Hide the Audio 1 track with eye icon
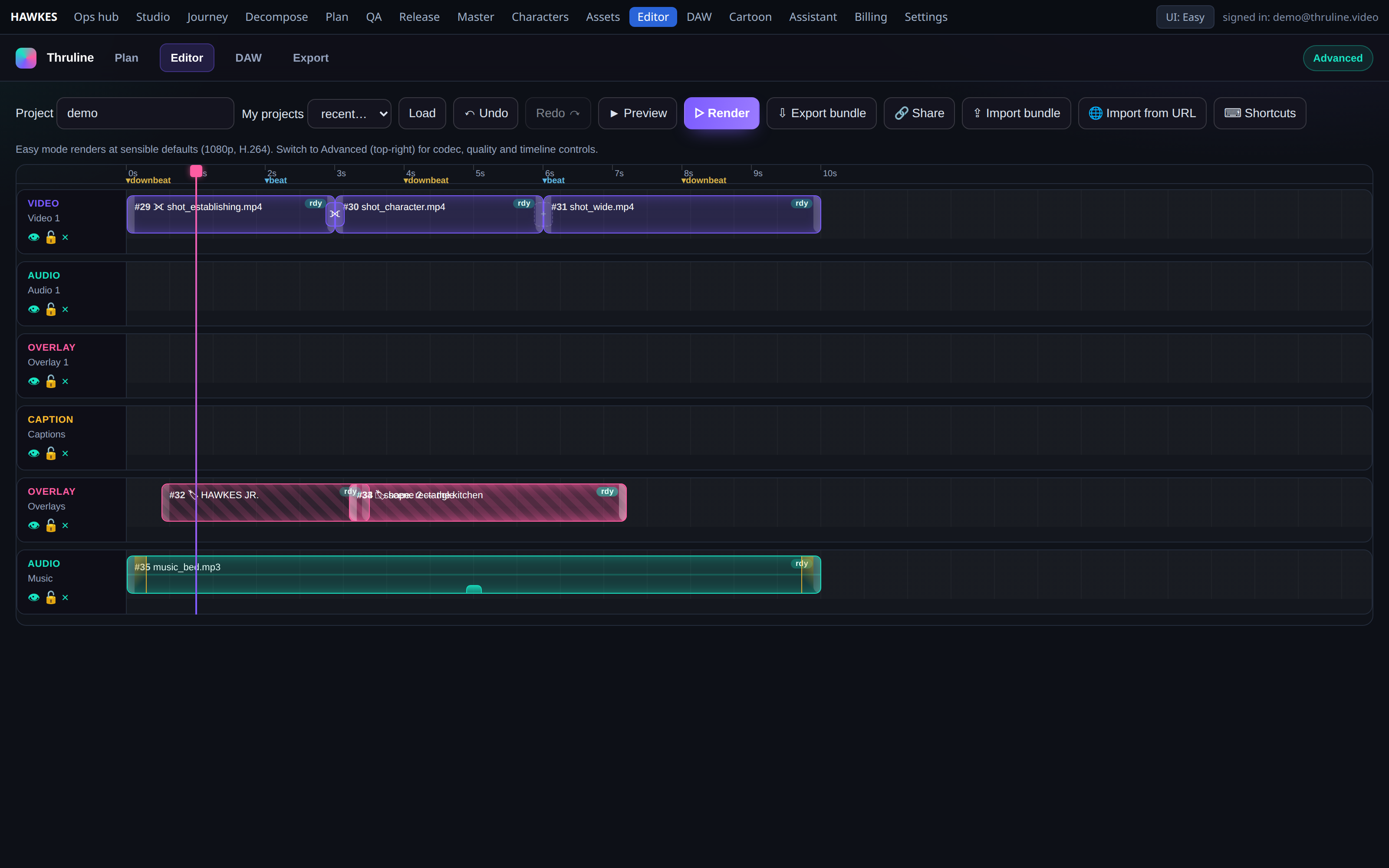 click(34, 309)
